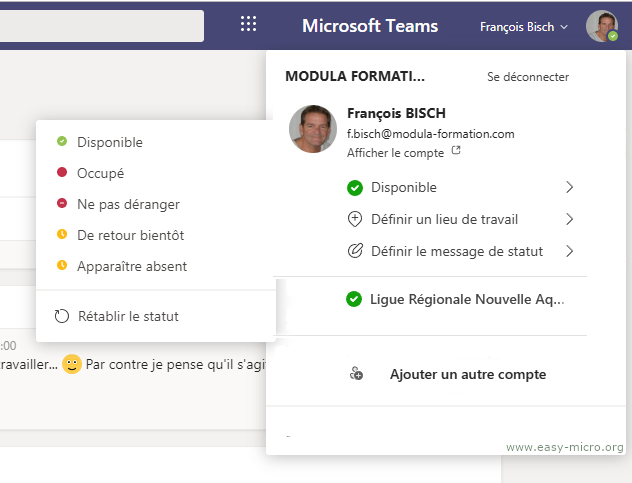Click the green check icon beside Ligue Régionale

(354, 299)
